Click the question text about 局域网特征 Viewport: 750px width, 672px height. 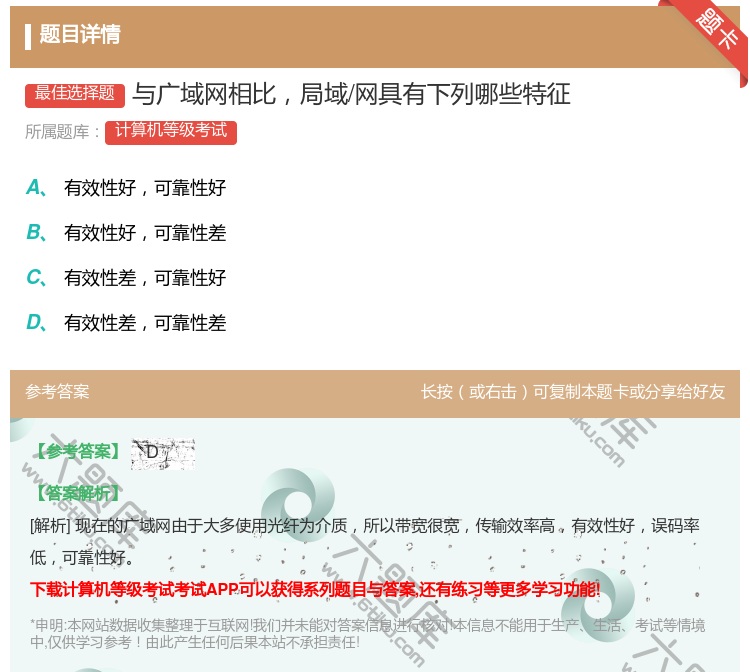click(351, 94)
